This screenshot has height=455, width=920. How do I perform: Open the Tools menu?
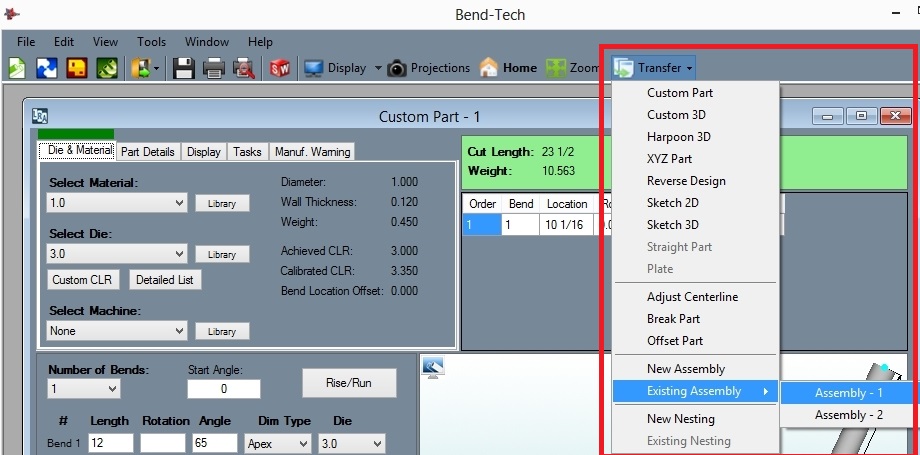(151, 42)
